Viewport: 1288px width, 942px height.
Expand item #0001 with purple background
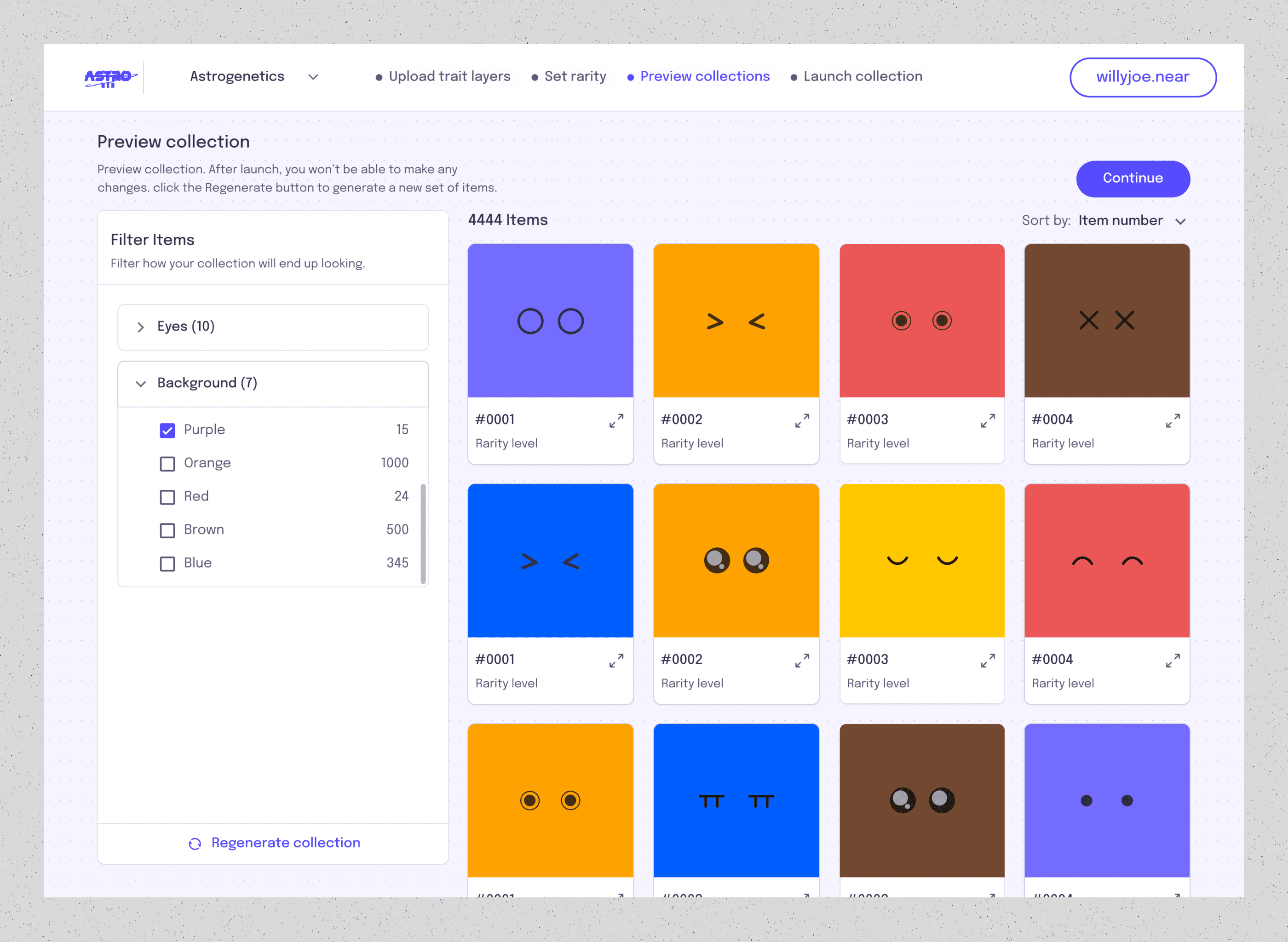tap(616, 421)
